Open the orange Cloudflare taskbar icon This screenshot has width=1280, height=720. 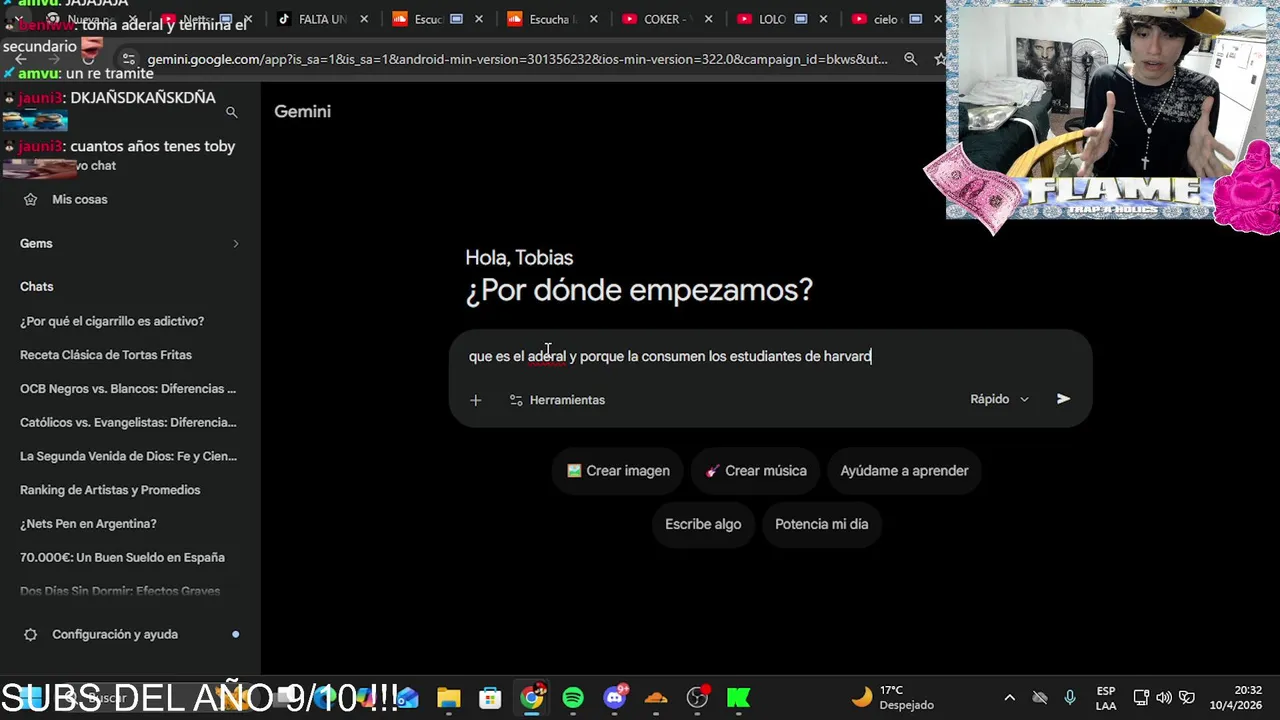point(656,698)
